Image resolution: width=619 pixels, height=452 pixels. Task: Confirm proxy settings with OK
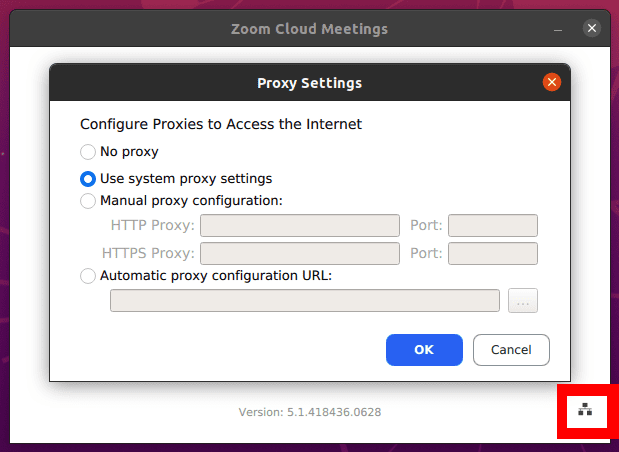tap(424, 350)
